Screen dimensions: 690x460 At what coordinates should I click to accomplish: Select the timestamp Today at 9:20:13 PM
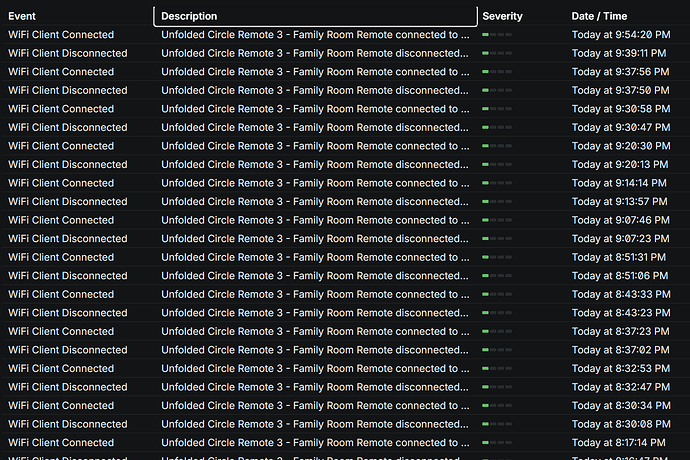tap(620, 164)
